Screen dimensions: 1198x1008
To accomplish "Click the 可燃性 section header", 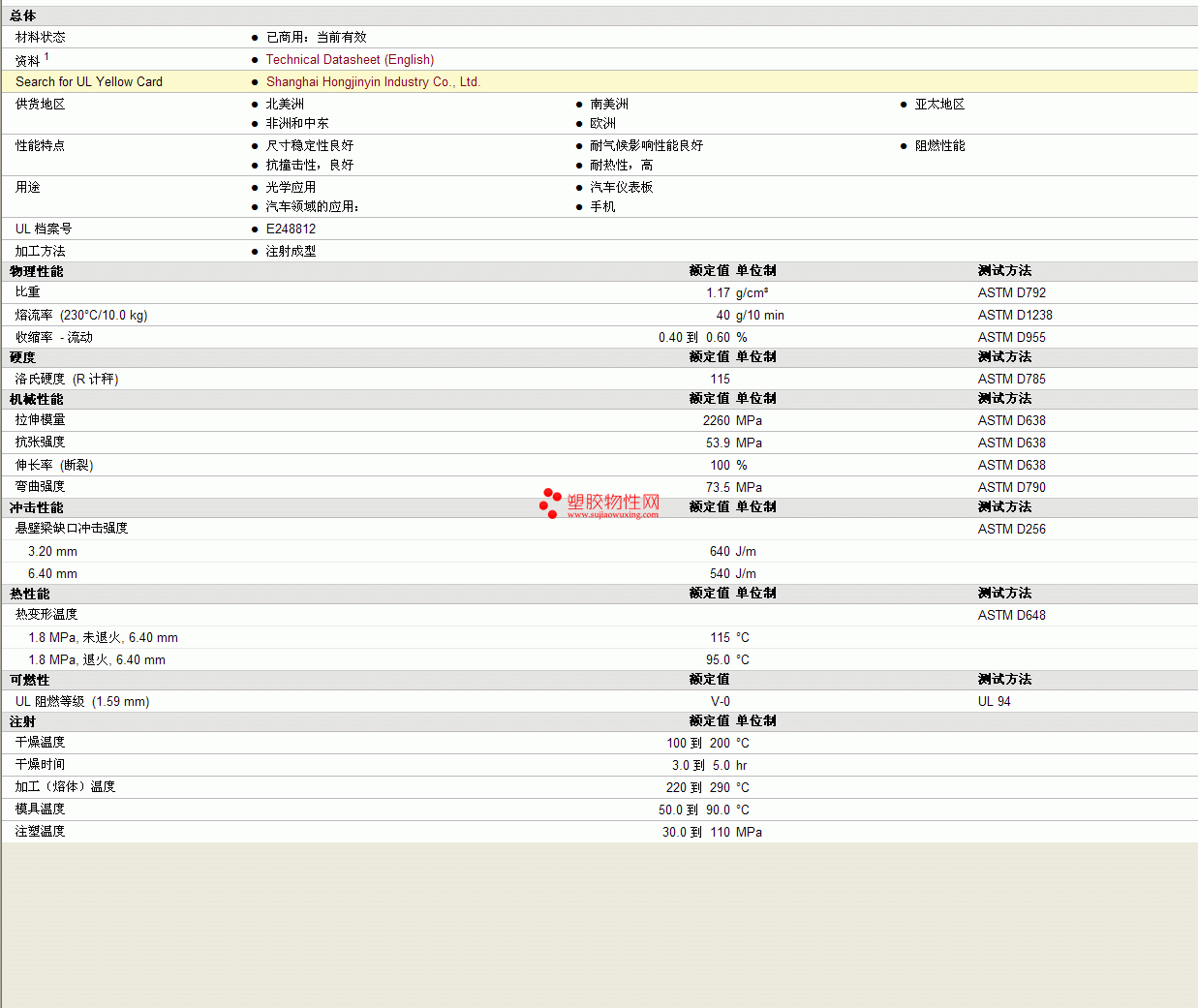I will click(29, 681).
